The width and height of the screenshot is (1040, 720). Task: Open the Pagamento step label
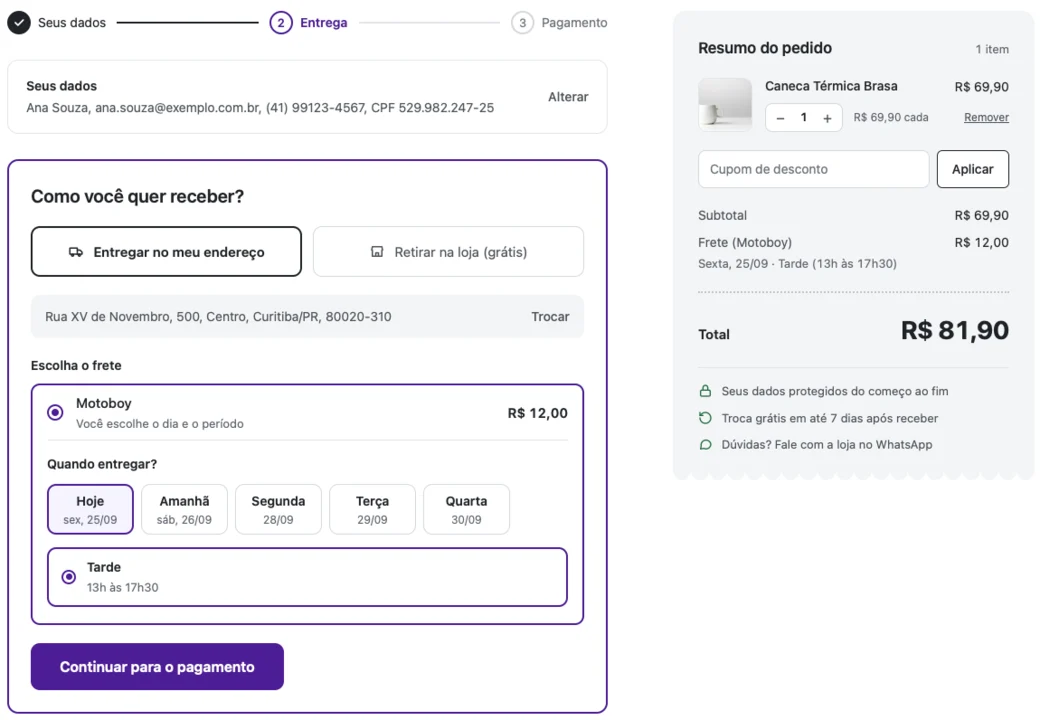click(574, 23)
